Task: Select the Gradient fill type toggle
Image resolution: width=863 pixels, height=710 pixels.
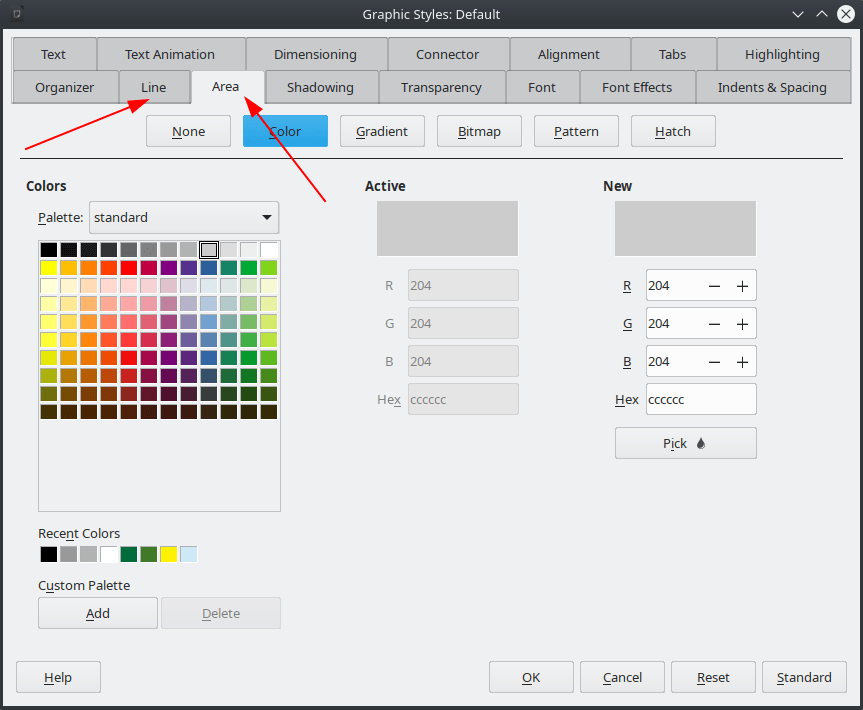Action: (x=382, y=132)
